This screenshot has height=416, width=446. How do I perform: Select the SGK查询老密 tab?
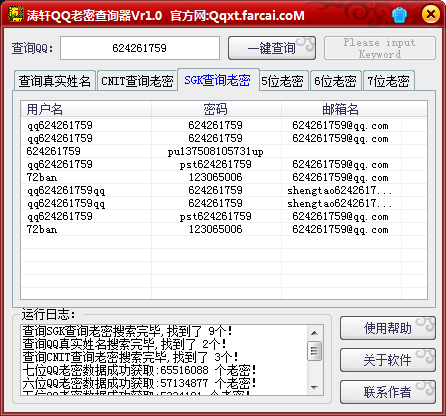pyautogui.click(x=218, y=80)
